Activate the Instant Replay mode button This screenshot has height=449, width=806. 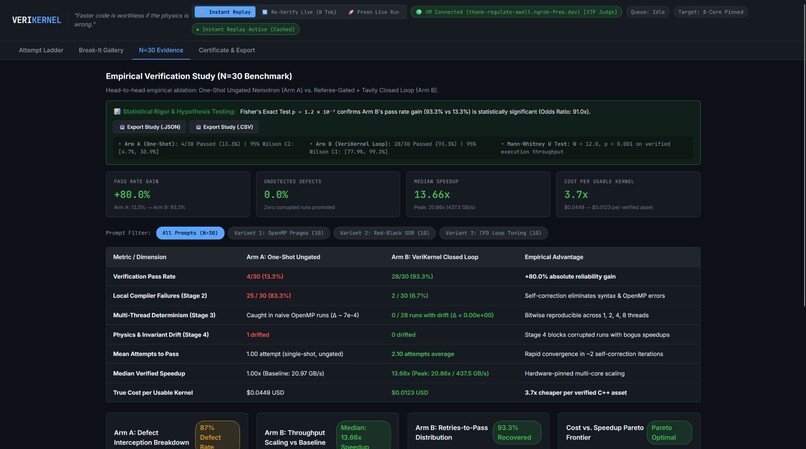coord(225,12)
